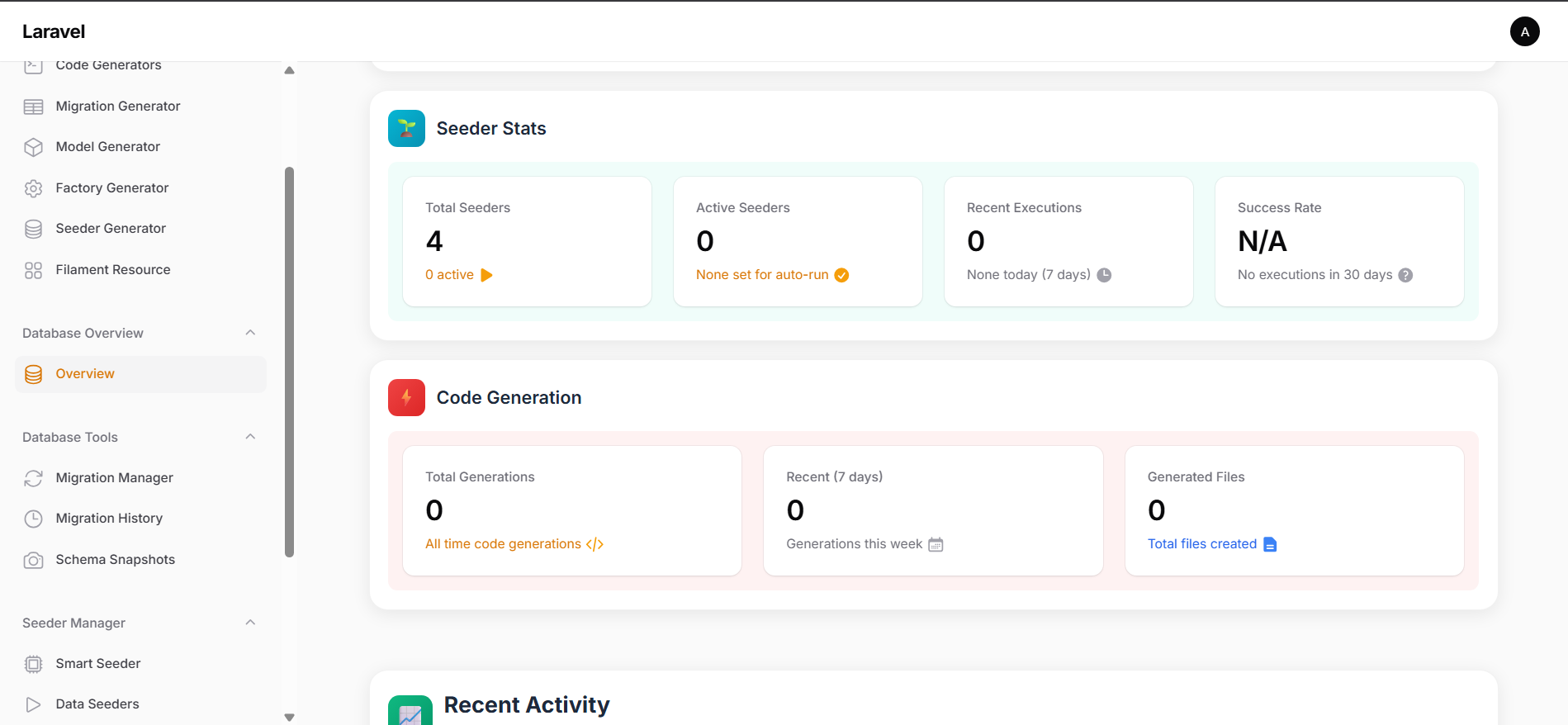The height and width of the screenshot is (725, 1568).
Task: Click the clock icon after None today
Action: pos(1104,275)
